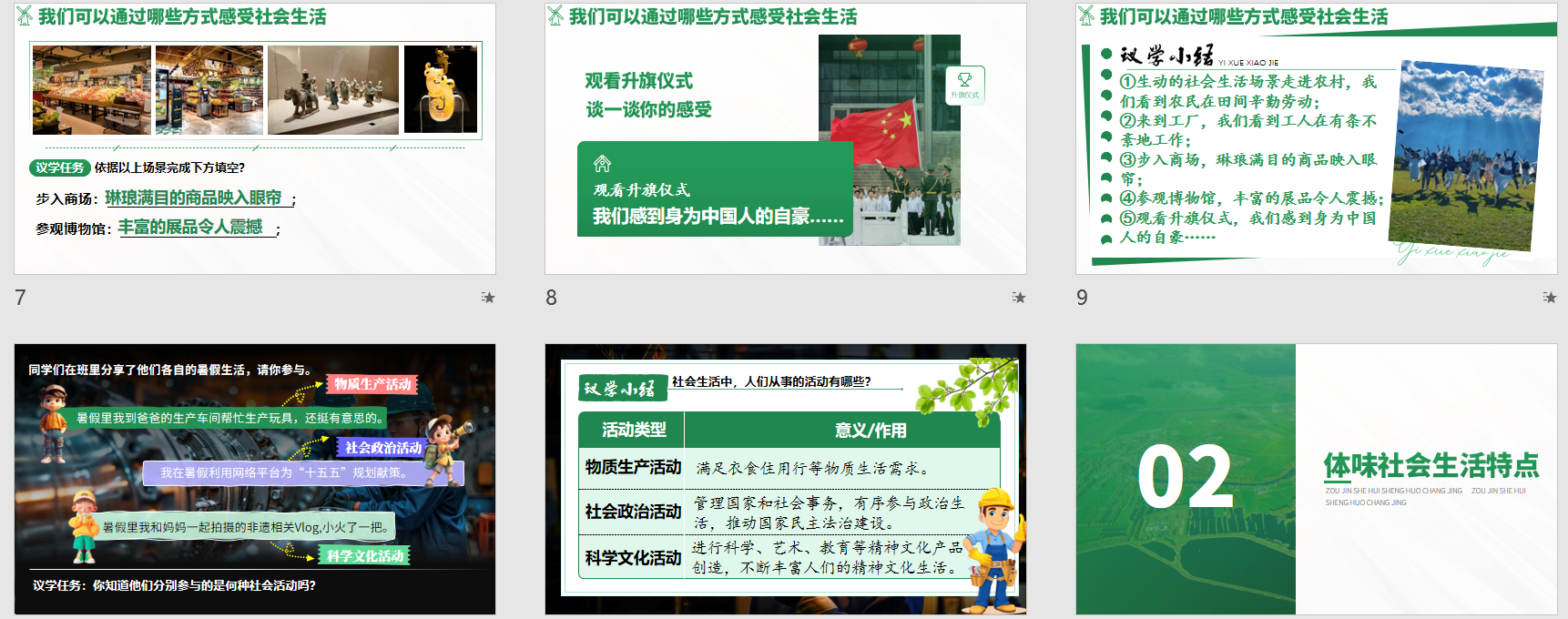Select the jade artifact photo on slide 7
The width and height of the screenshot is (1568, 619).
[440, 90]
